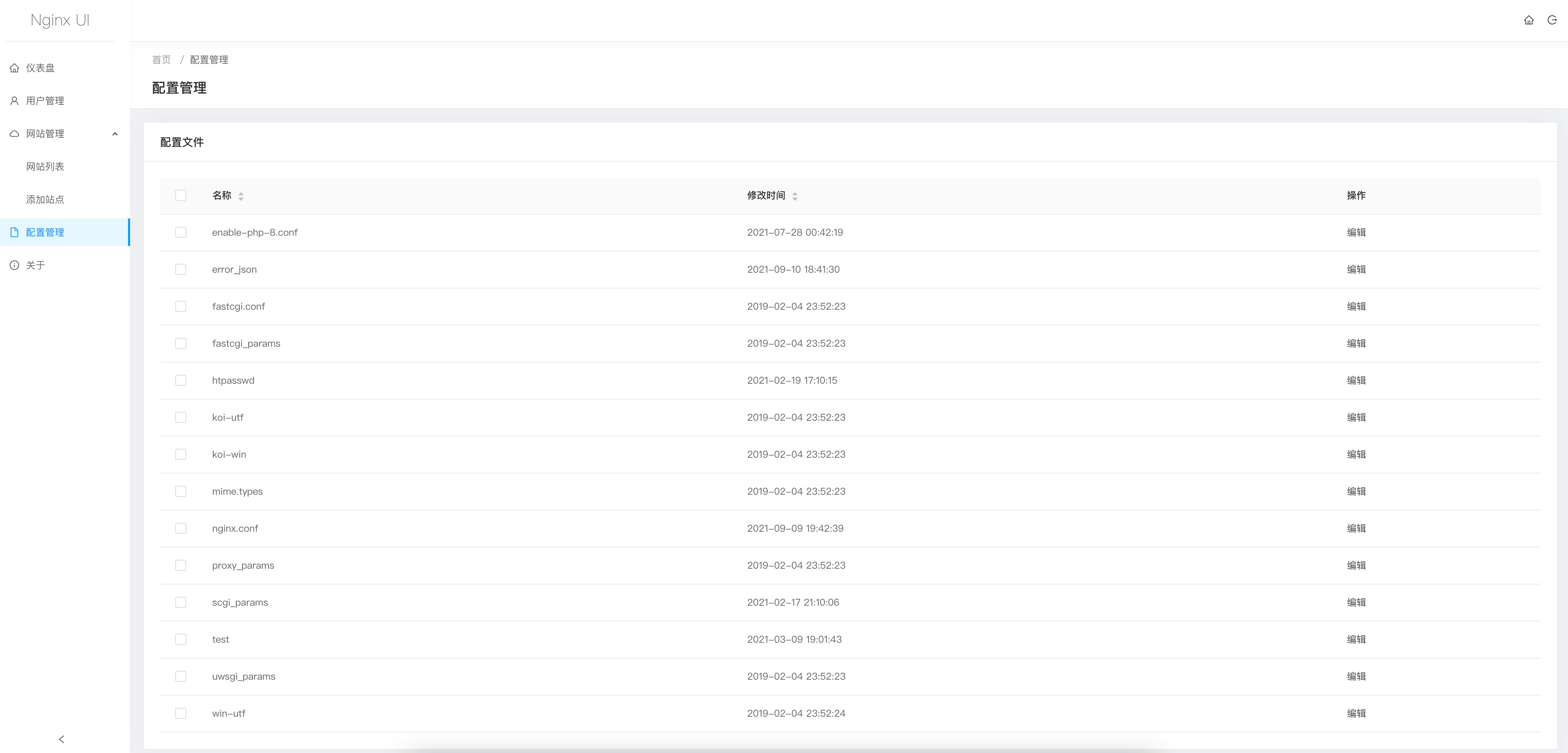Click the home icon in top-right header
This screenshot has height=753, width=1568.
tap(1528, 20)
